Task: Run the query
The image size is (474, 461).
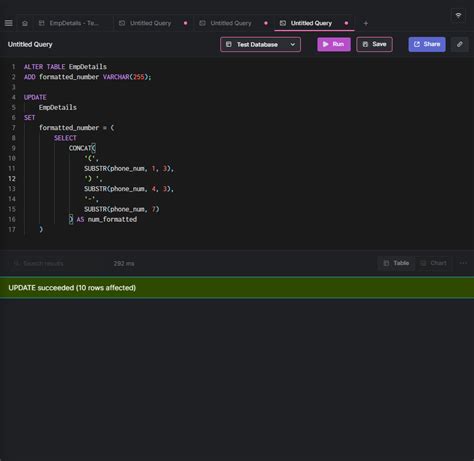Action: point(334,44)
